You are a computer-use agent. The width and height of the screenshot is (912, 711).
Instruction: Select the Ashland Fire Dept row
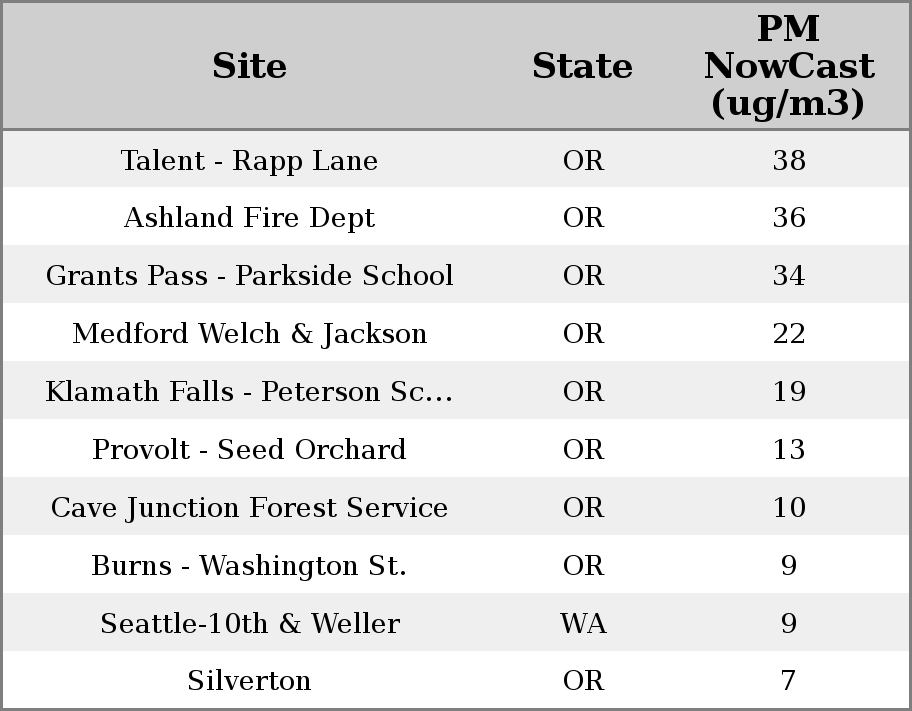249,218
